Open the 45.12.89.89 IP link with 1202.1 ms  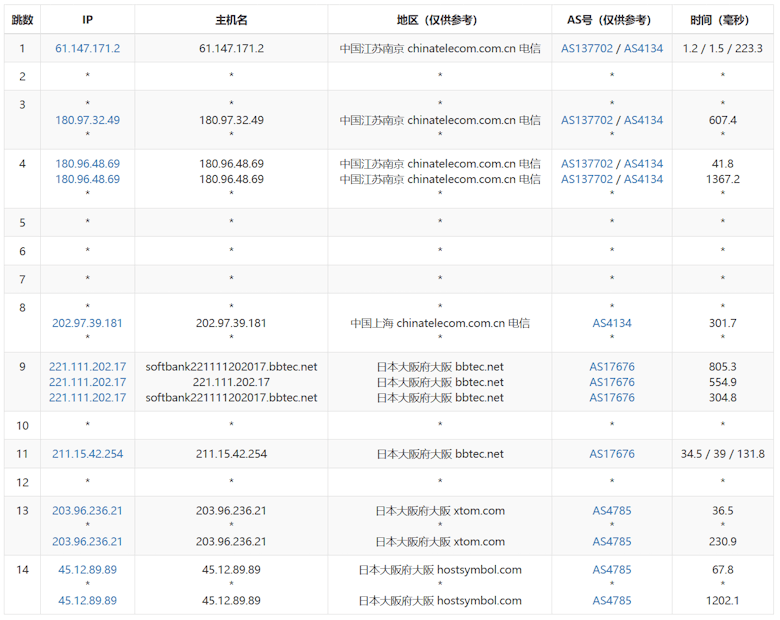pos(88,601)
